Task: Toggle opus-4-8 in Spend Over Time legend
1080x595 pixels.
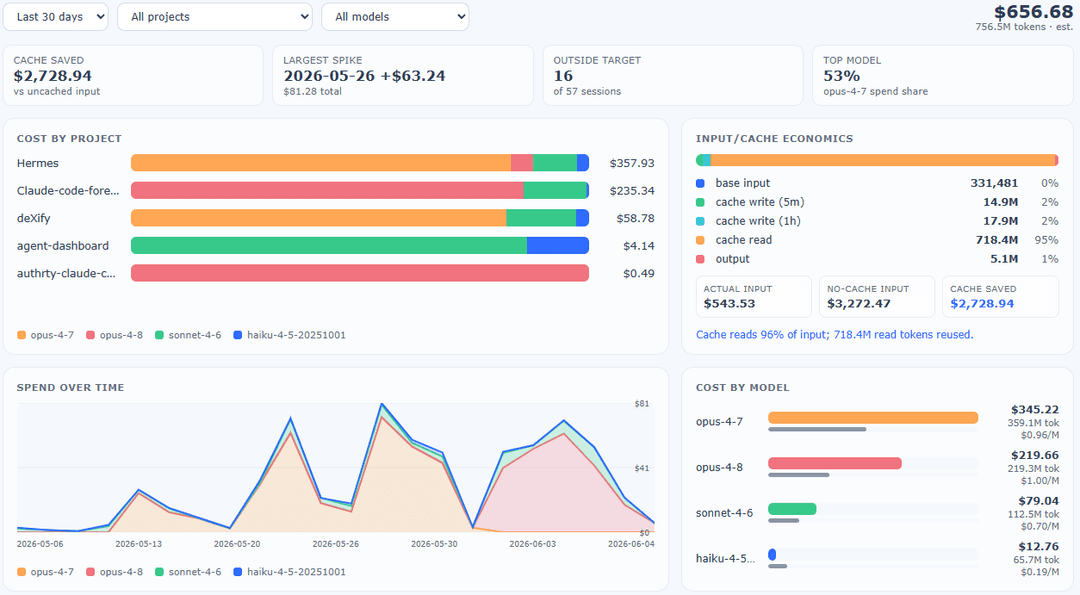Action: [114, 572]
